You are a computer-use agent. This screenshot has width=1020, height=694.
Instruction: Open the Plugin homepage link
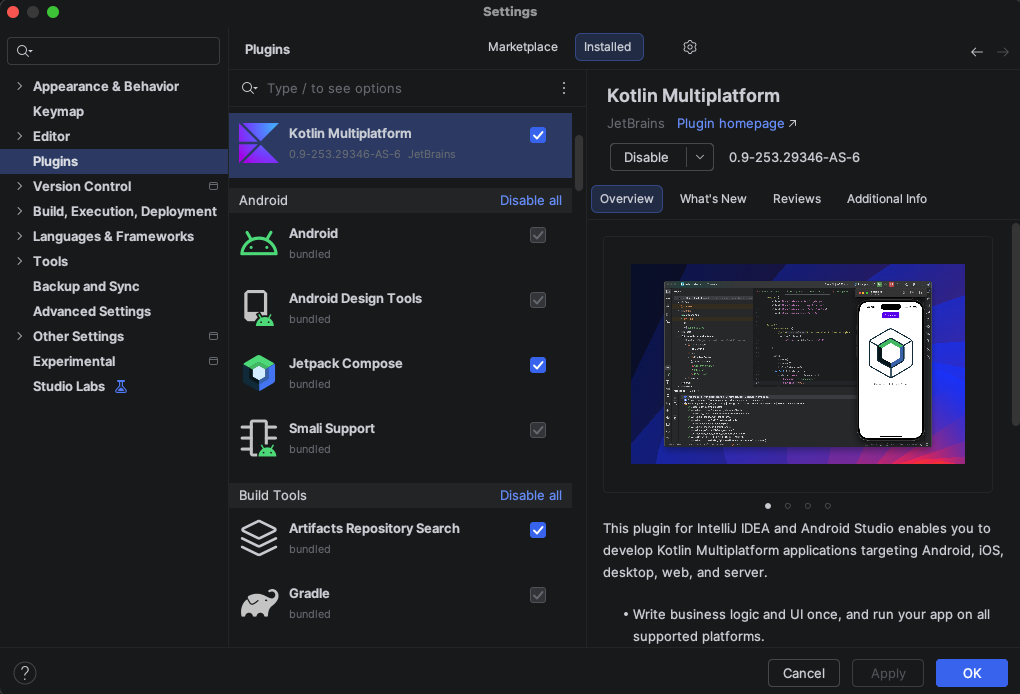(x=736, y=124)
